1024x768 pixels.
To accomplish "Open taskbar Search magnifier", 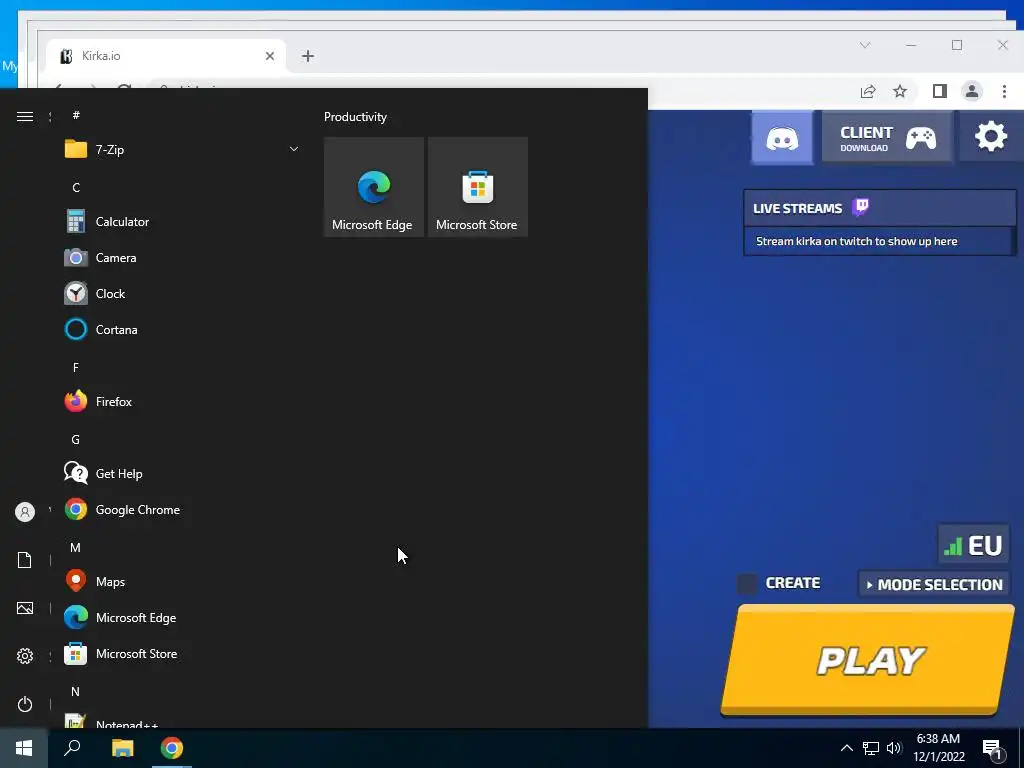I will point(72,748).
